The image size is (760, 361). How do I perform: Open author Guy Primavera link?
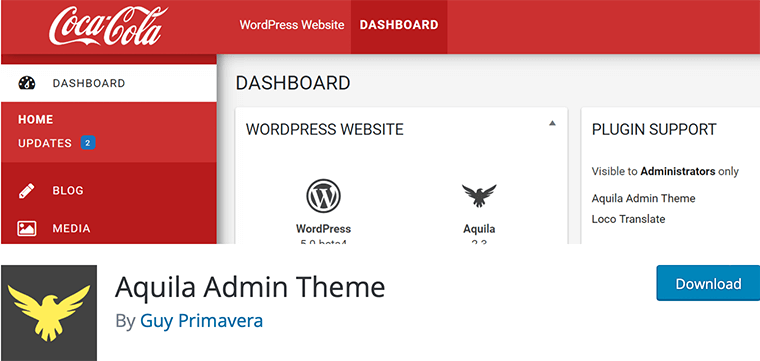(202, 321)
